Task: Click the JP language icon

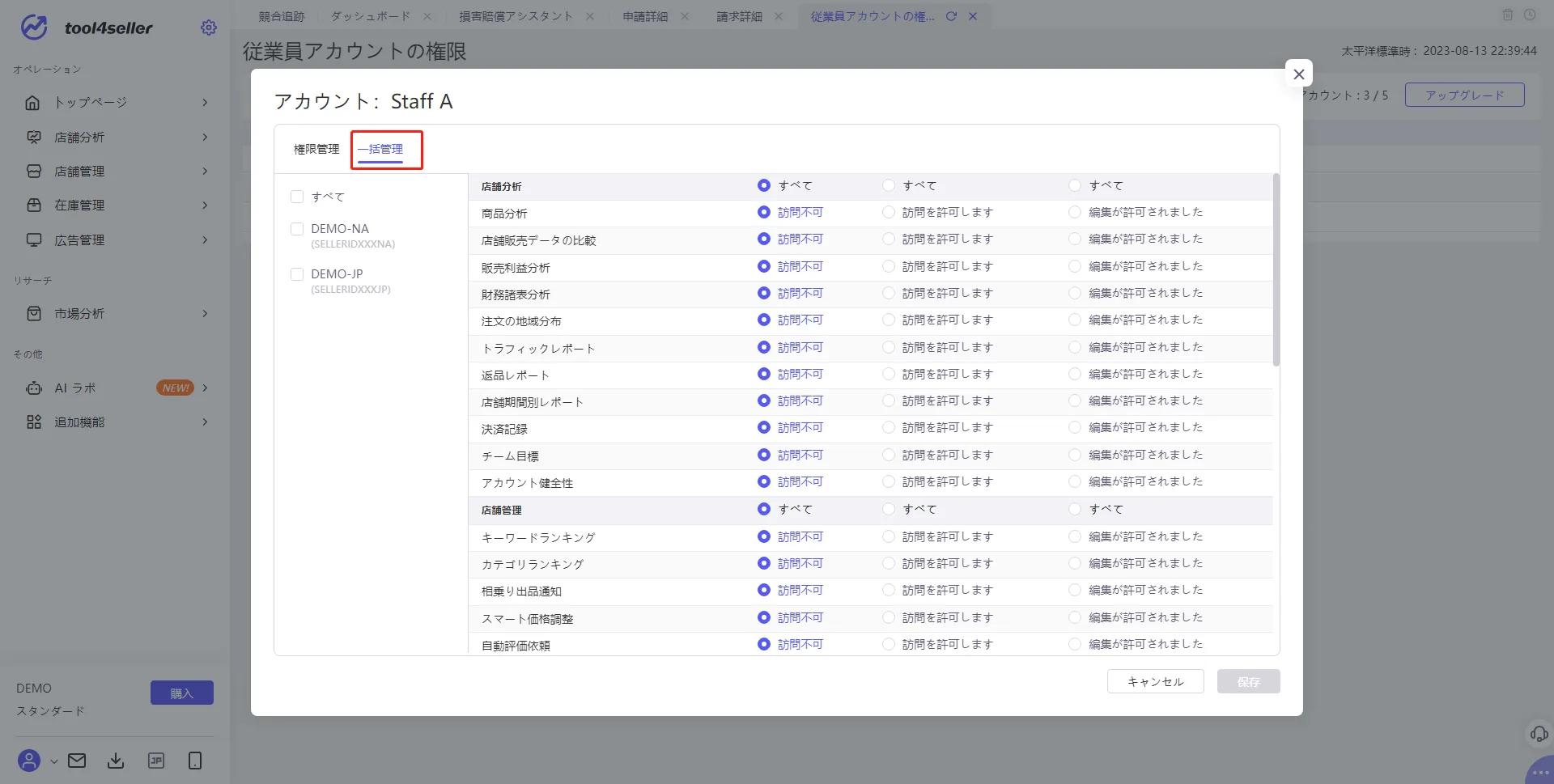Action: click(x=156, y=761)
